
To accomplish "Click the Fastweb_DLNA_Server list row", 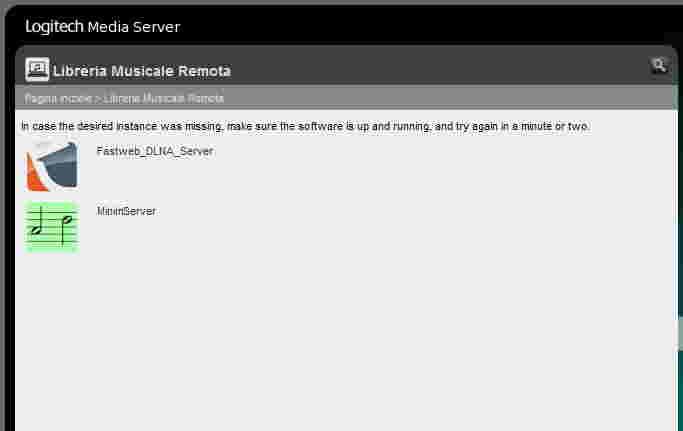I will [346, 166].
